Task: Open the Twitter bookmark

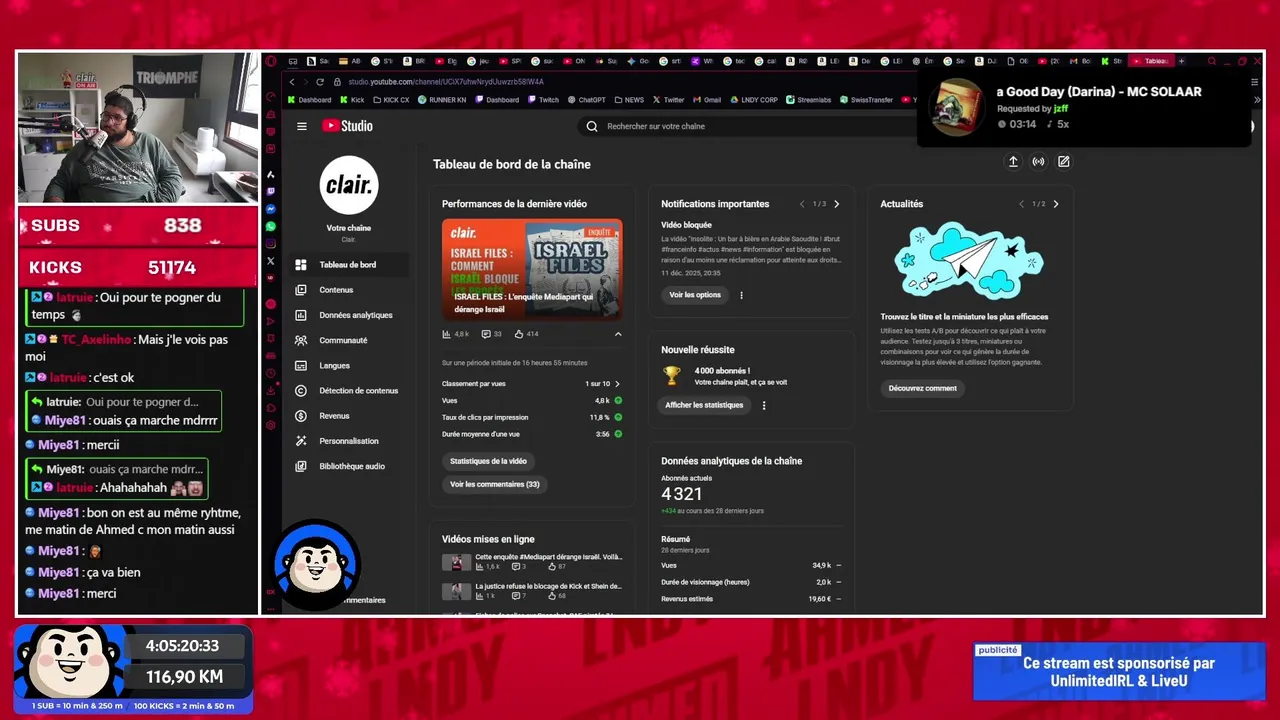Action: (x=668, y=100)
